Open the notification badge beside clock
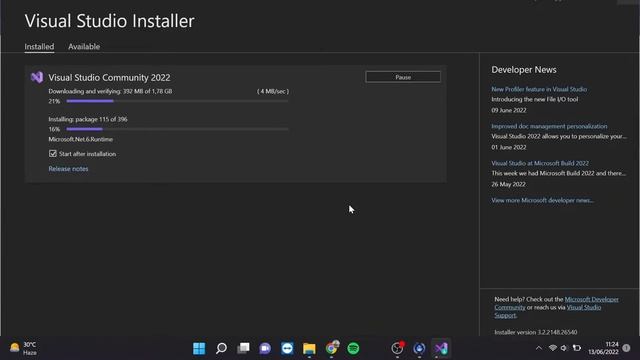Image resolution: width=640 pixels, height=360 pixels. coord(627,348)
